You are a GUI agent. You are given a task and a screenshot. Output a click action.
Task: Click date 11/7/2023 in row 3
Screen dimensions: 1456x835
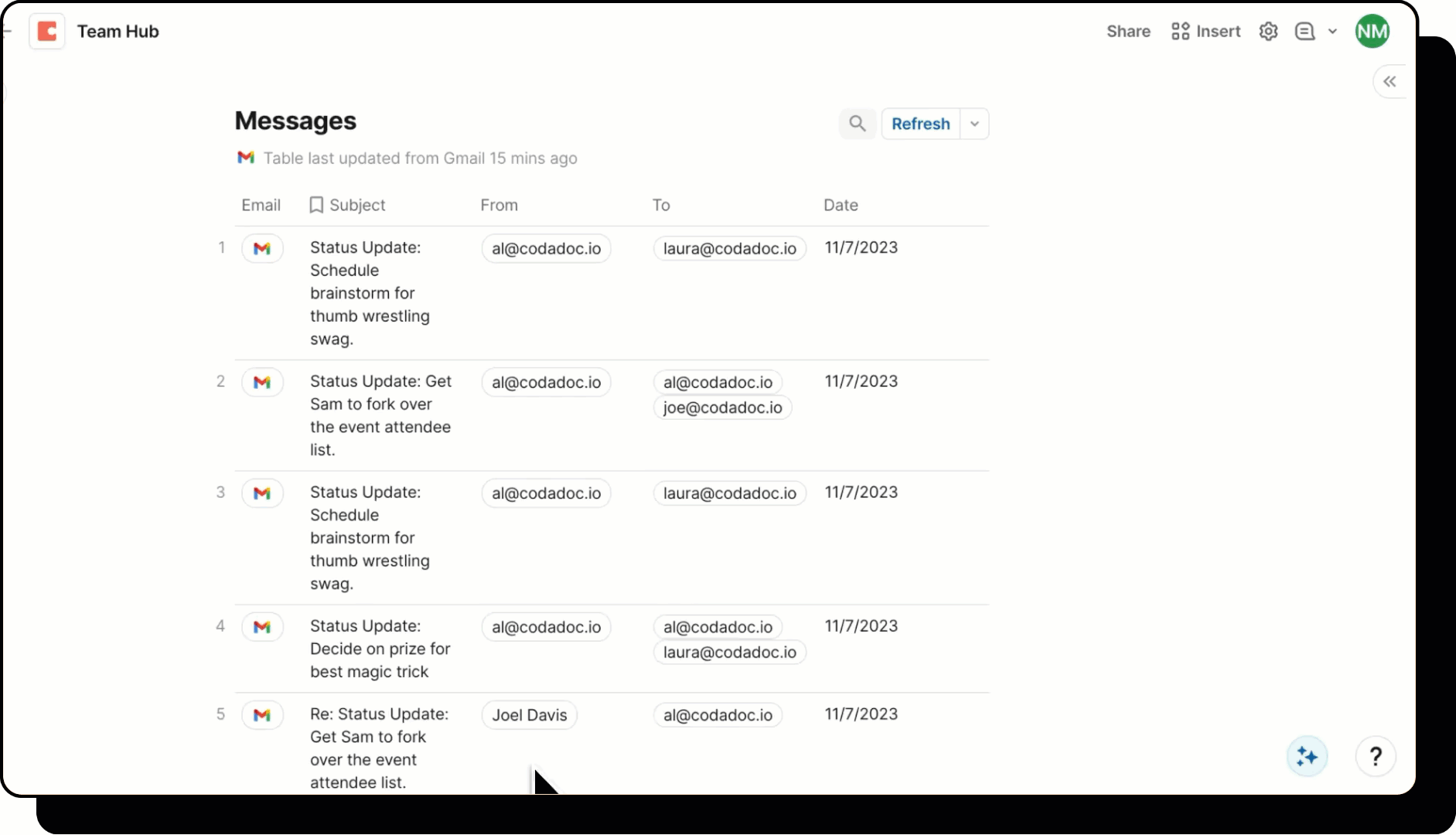click(861, 492)
